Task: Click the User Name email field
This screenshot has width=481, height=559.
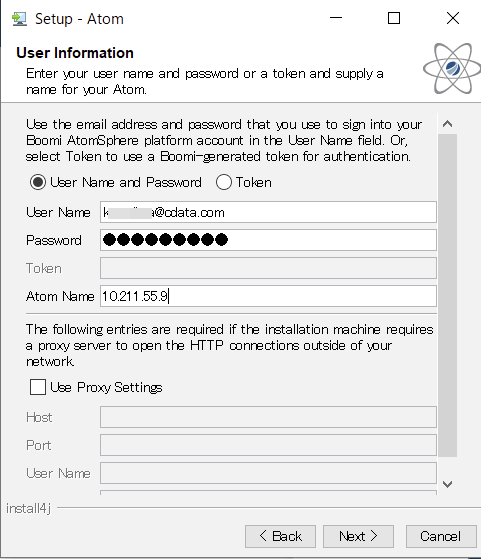Action: 268,212
